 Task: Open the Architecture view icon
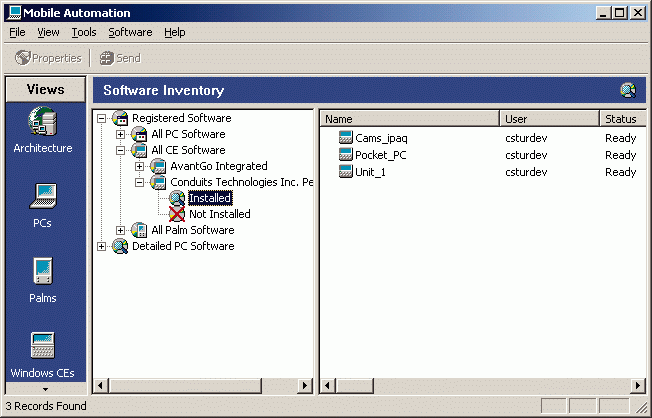[42, 123]
